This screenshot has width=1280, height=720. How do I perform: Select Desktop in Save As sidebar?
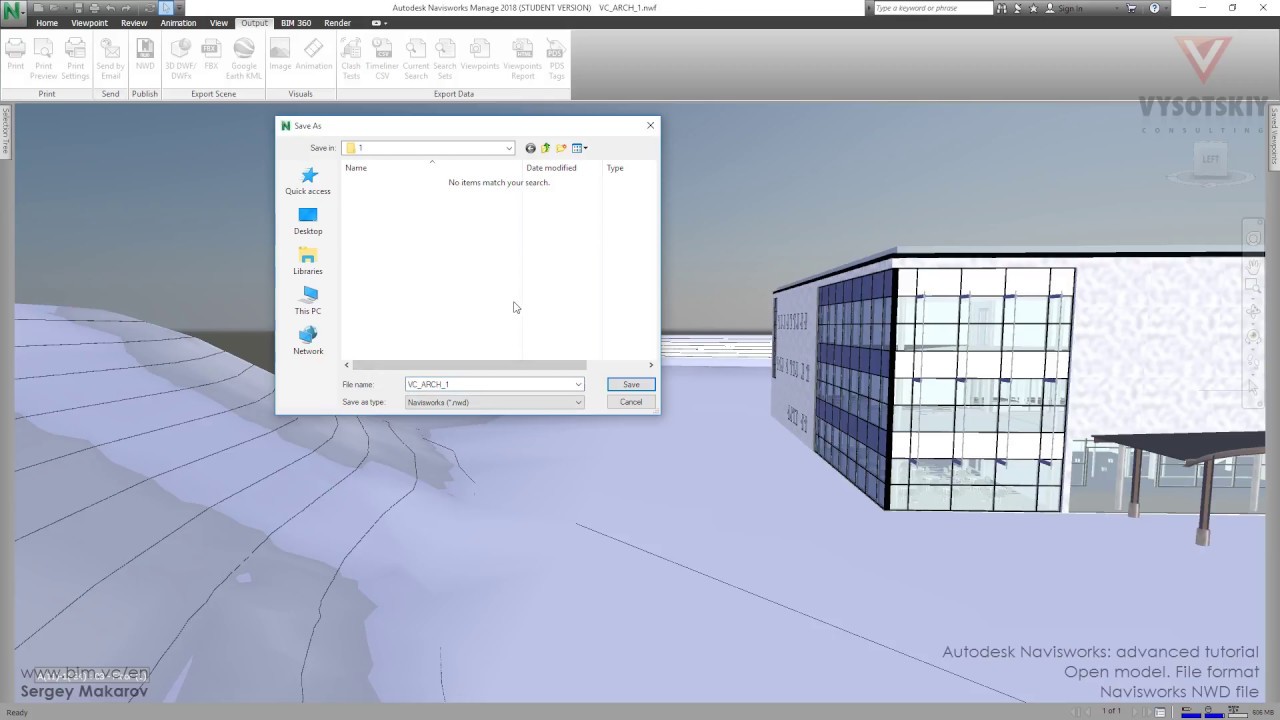coord(308,221)
